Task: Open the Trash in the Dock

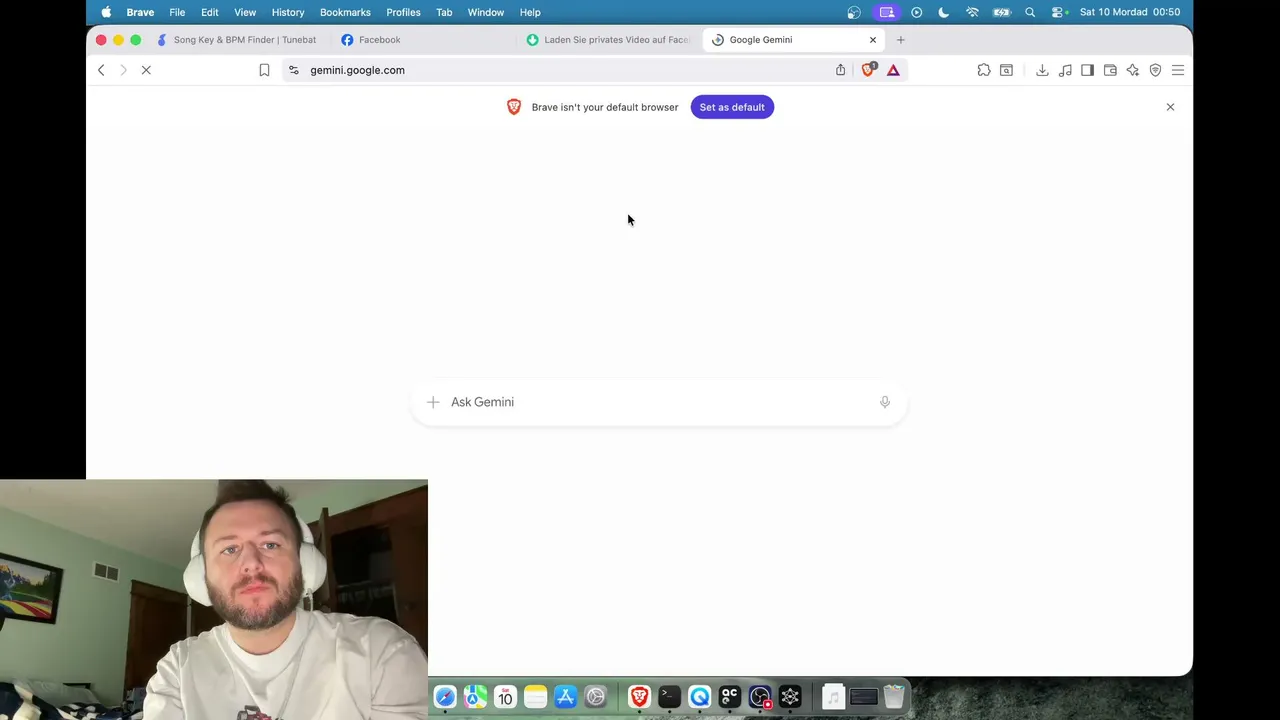Action: (x=894, y=697)
